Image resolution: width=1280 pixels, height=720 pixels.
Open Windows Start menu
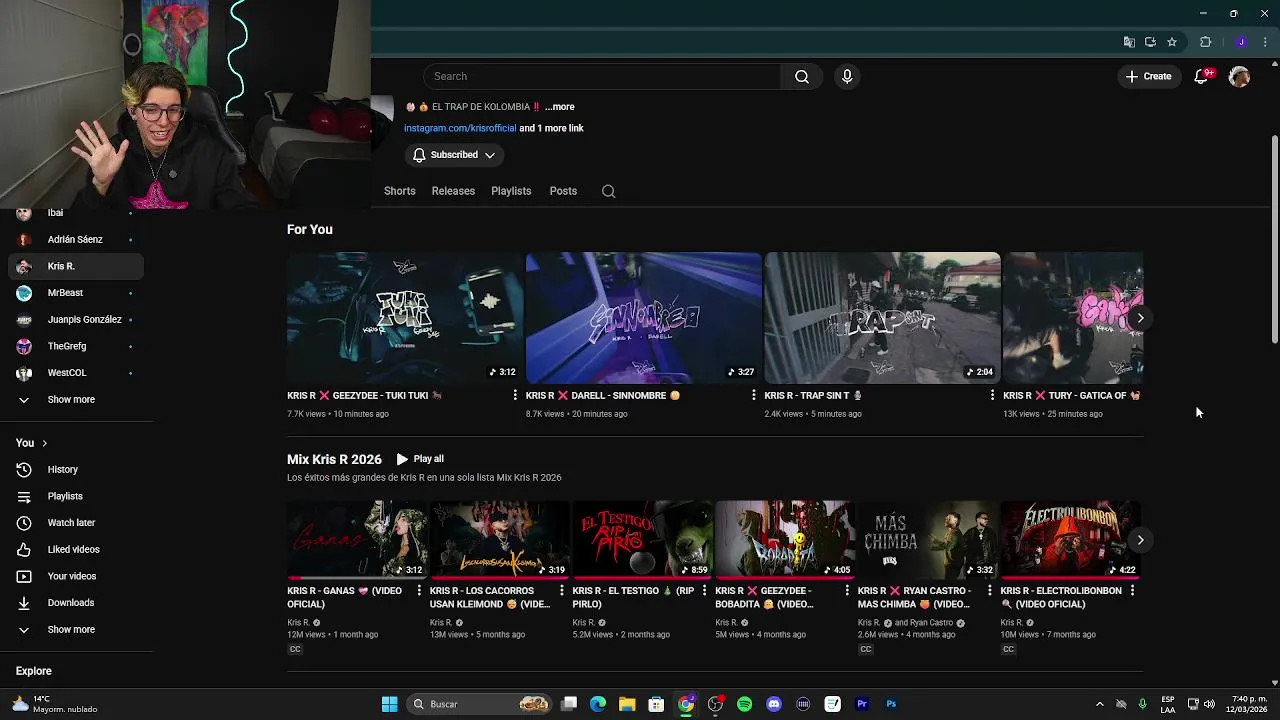coord(389,704)
